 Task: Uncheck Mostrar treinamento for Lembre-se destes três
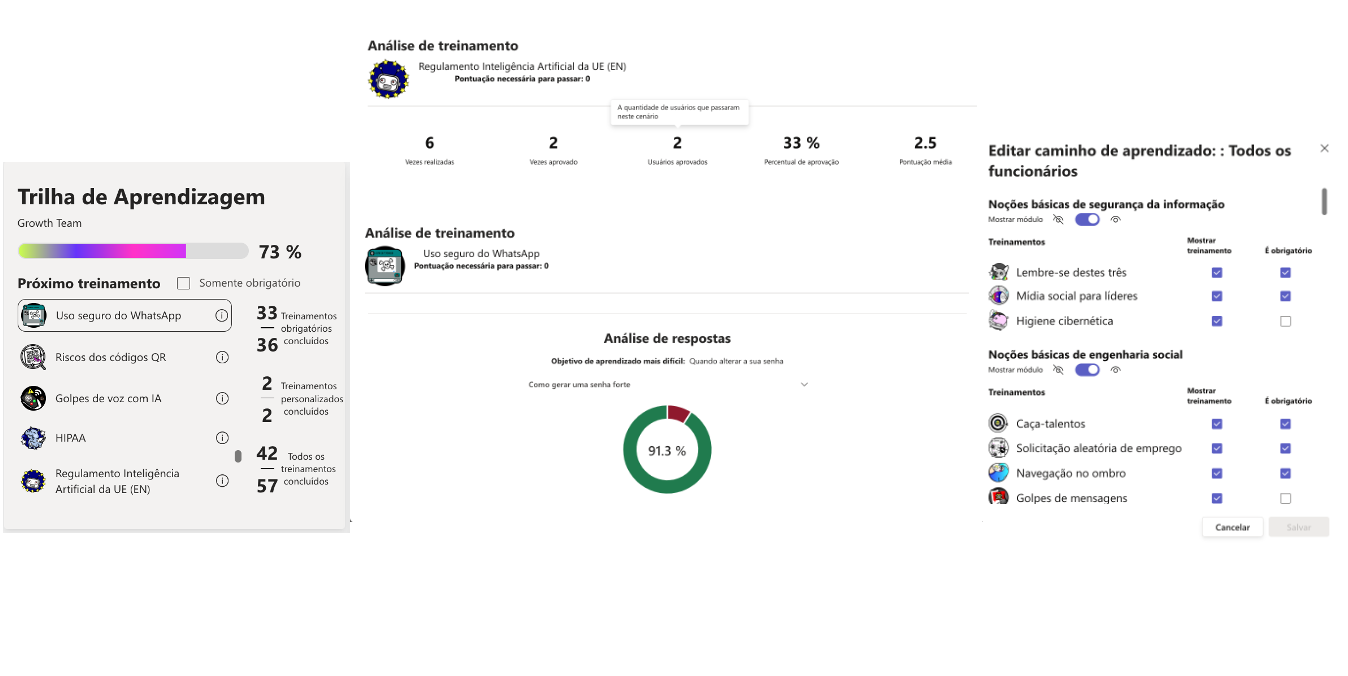point(1217,272)
